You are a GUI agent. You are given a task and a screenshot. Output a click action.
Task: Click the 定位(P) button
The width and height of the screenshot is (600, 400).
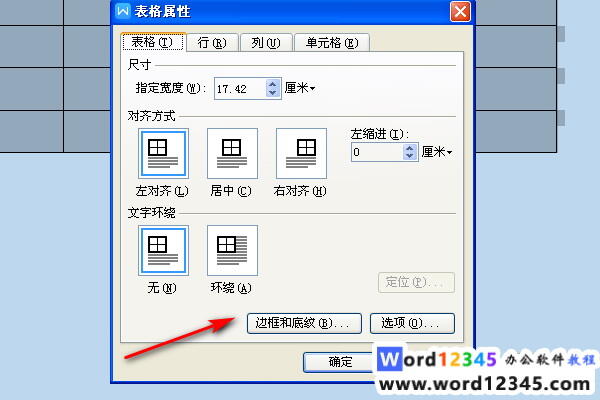pyautogui.click(x=416, y=282)
